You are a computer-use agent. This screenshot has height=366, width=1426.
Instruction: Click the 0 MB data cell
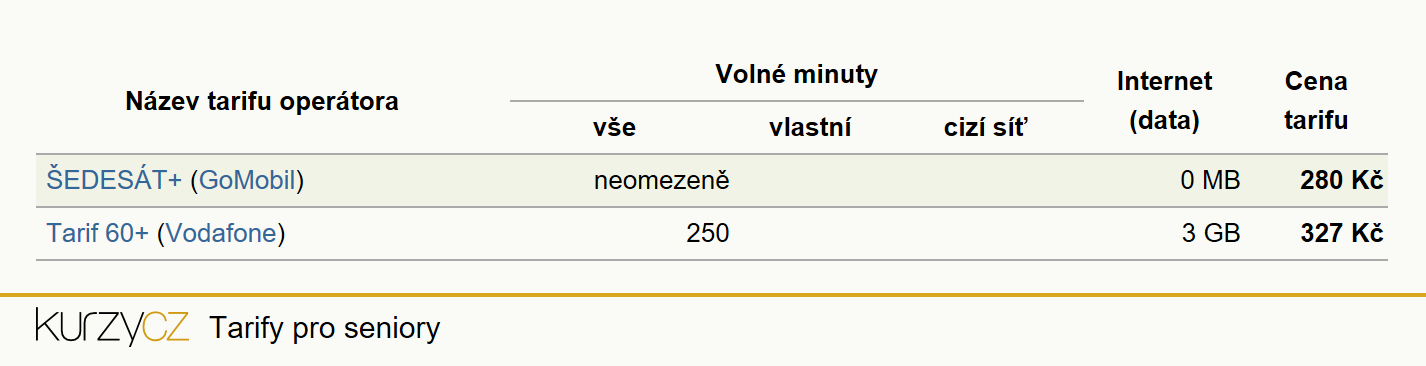[x=1210, y=181]
